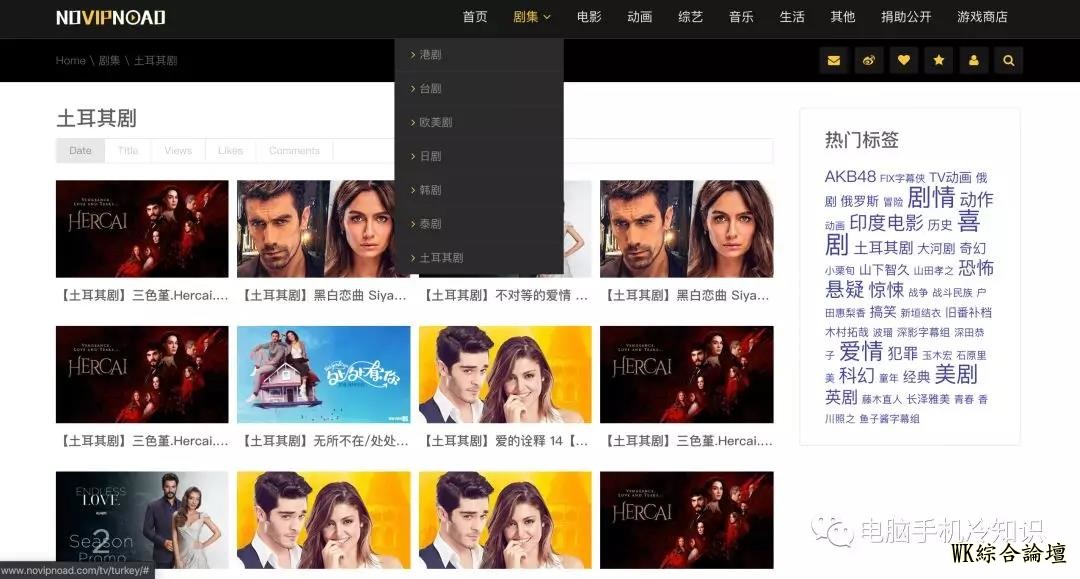This screenshot has width=1080, height=579.
Task: Click 剧集 in the breadcrumb
Action: pyautogui.click(x=109, y=61)
